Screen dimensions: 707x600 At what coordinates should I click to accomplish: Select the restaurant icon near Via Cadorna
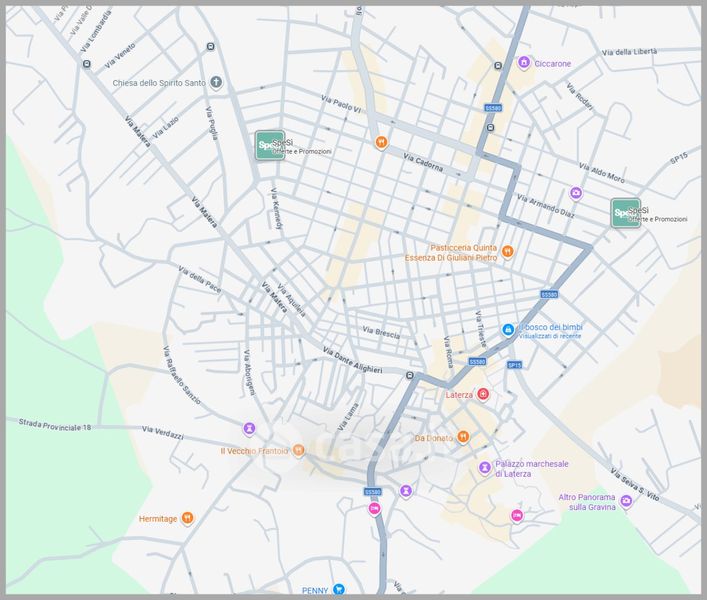381,143
